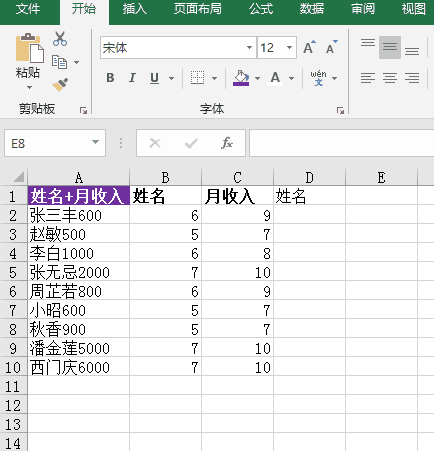
Task: Toggle italic formatting
Action: 132,78
